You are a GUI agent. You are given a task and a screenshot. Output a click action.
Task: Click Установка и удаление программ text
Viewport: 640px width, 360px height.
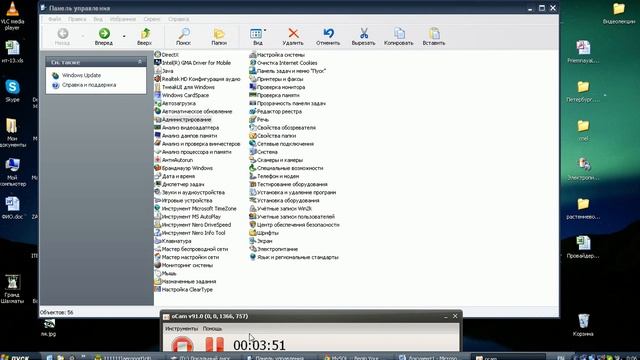297,192
